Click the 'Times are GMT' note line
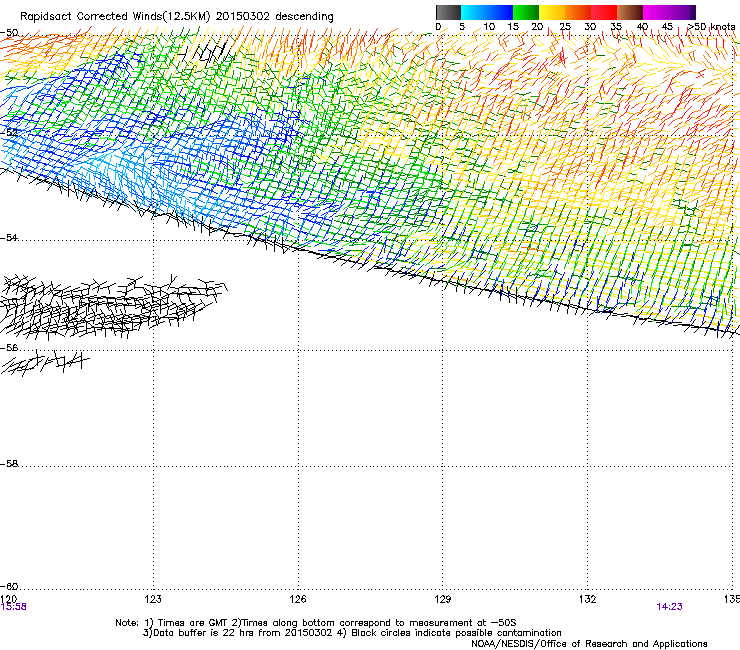This screenshot has height=650, width=740. click(316, 623)
